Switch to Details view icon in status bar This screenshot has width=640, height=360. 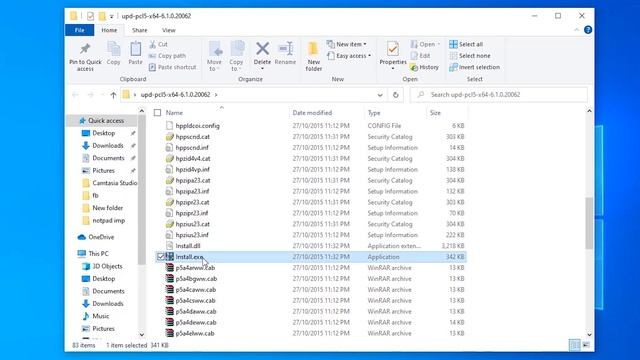(574, 345)
